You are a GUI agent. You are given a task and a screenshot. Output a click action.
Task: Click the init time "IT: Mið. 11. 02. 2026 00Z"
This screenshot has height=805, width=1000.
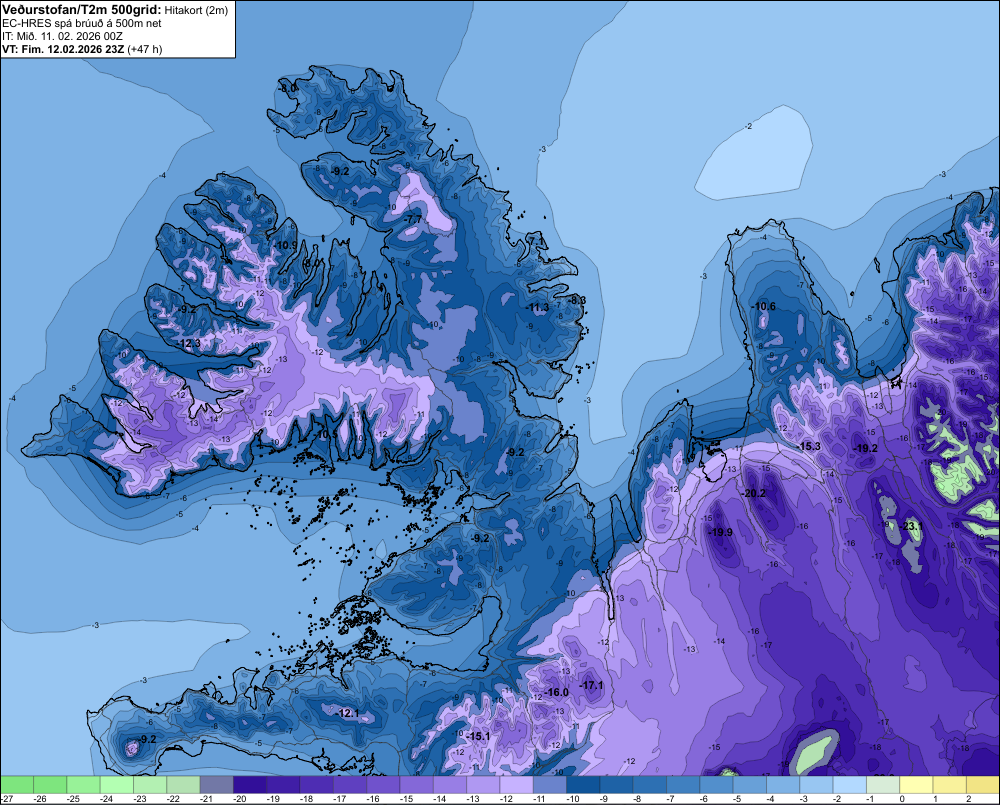[x=62, y=36]
